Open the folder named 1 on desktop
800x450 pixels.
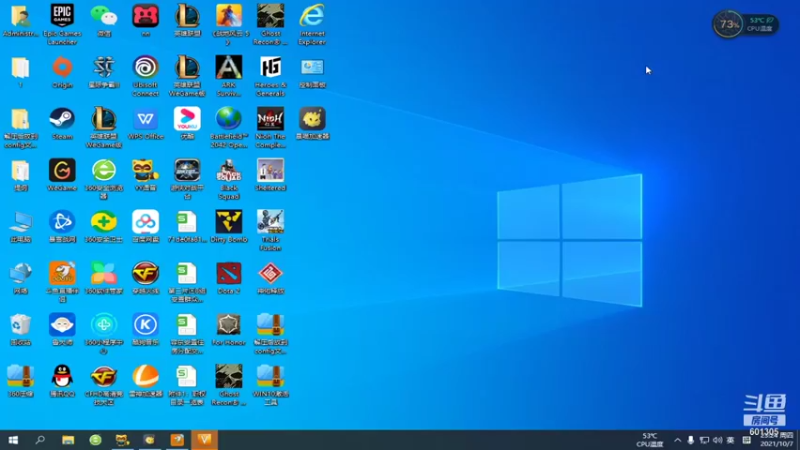[x=20, y=72]
